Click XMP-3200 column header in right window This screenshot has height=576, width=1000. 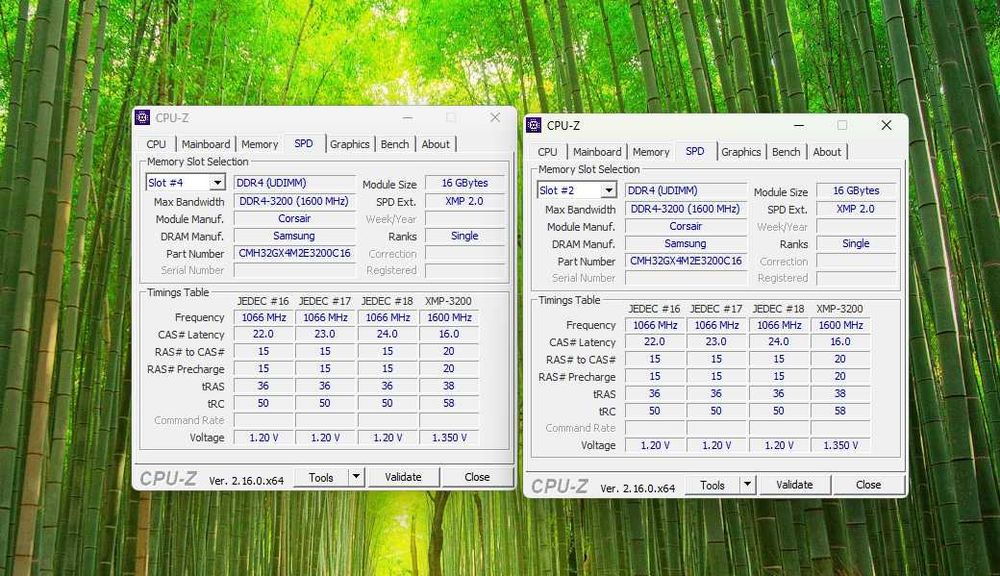(840, 308)
